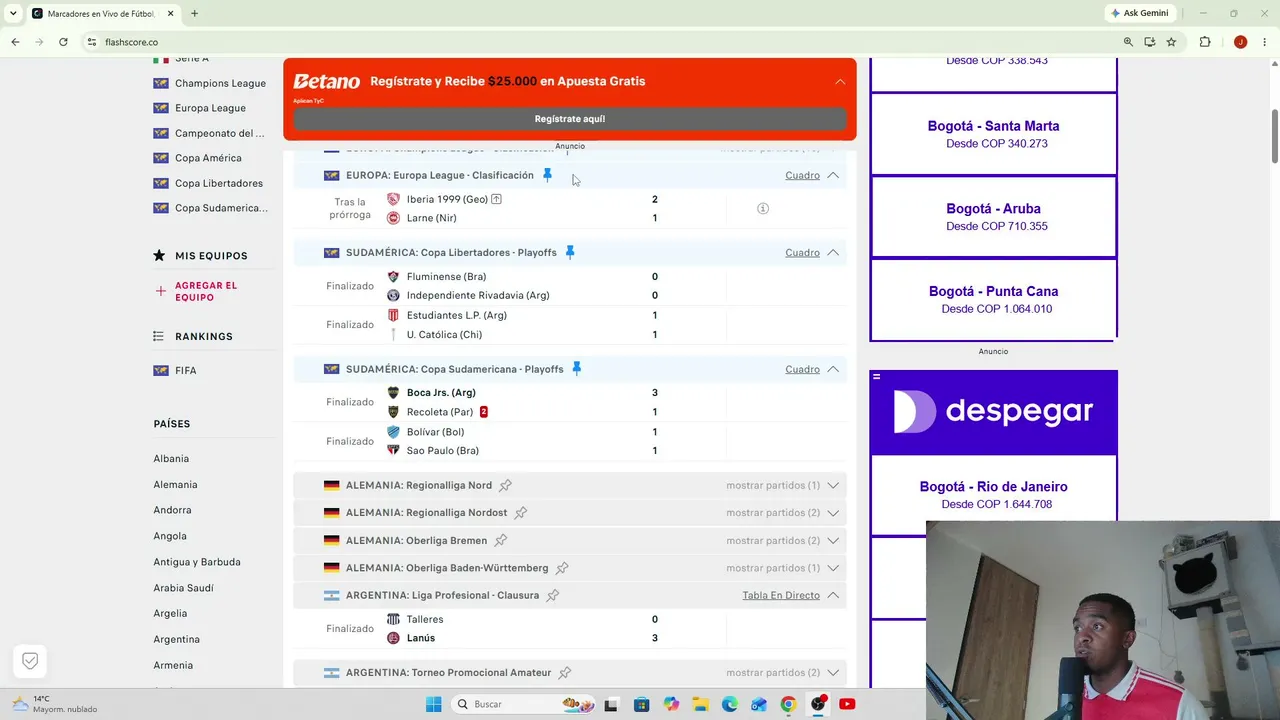Click the Iberia 1999 team crest
This screenshot has width=1280, height=720.
(x=393, y=199)
